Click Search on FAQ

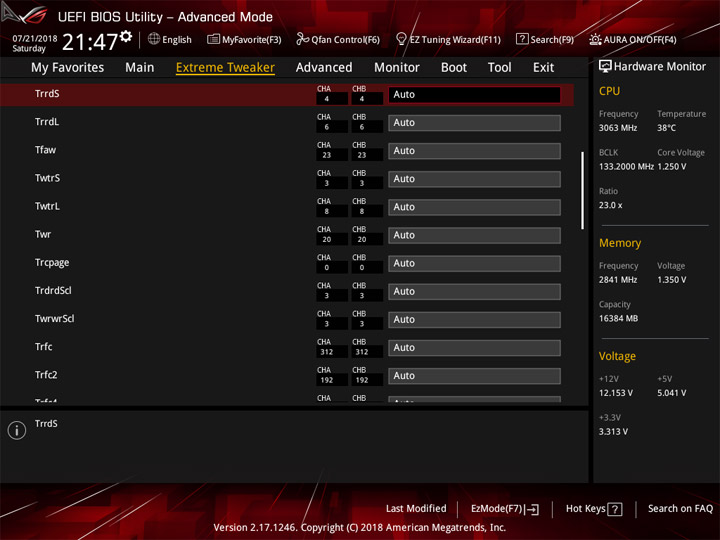(x=680, y=508)
